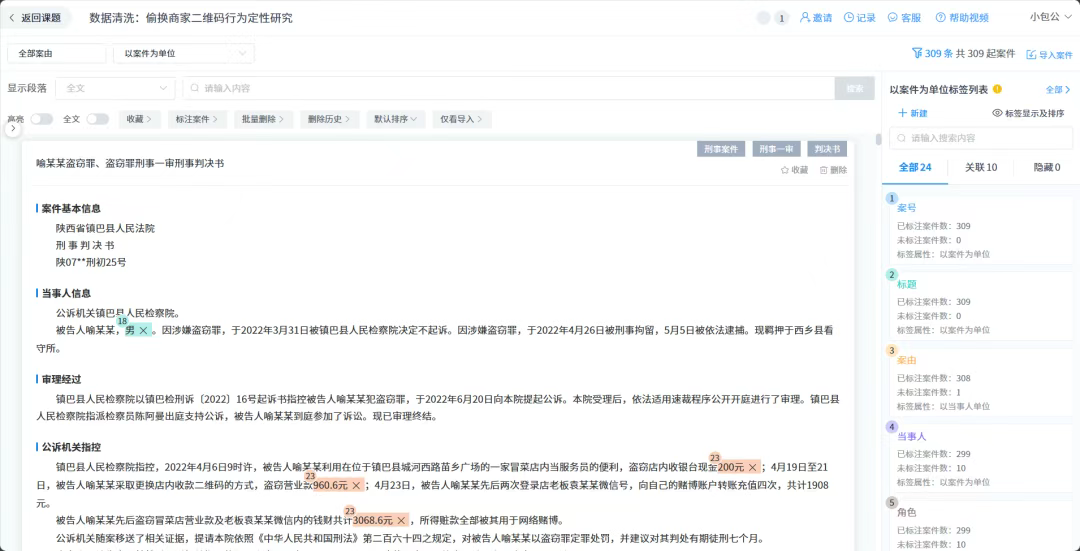Viewport: 1080px width, 551px height.
Task: Switch to the 隐藏 0 tab
Action: coord(1046,167)
